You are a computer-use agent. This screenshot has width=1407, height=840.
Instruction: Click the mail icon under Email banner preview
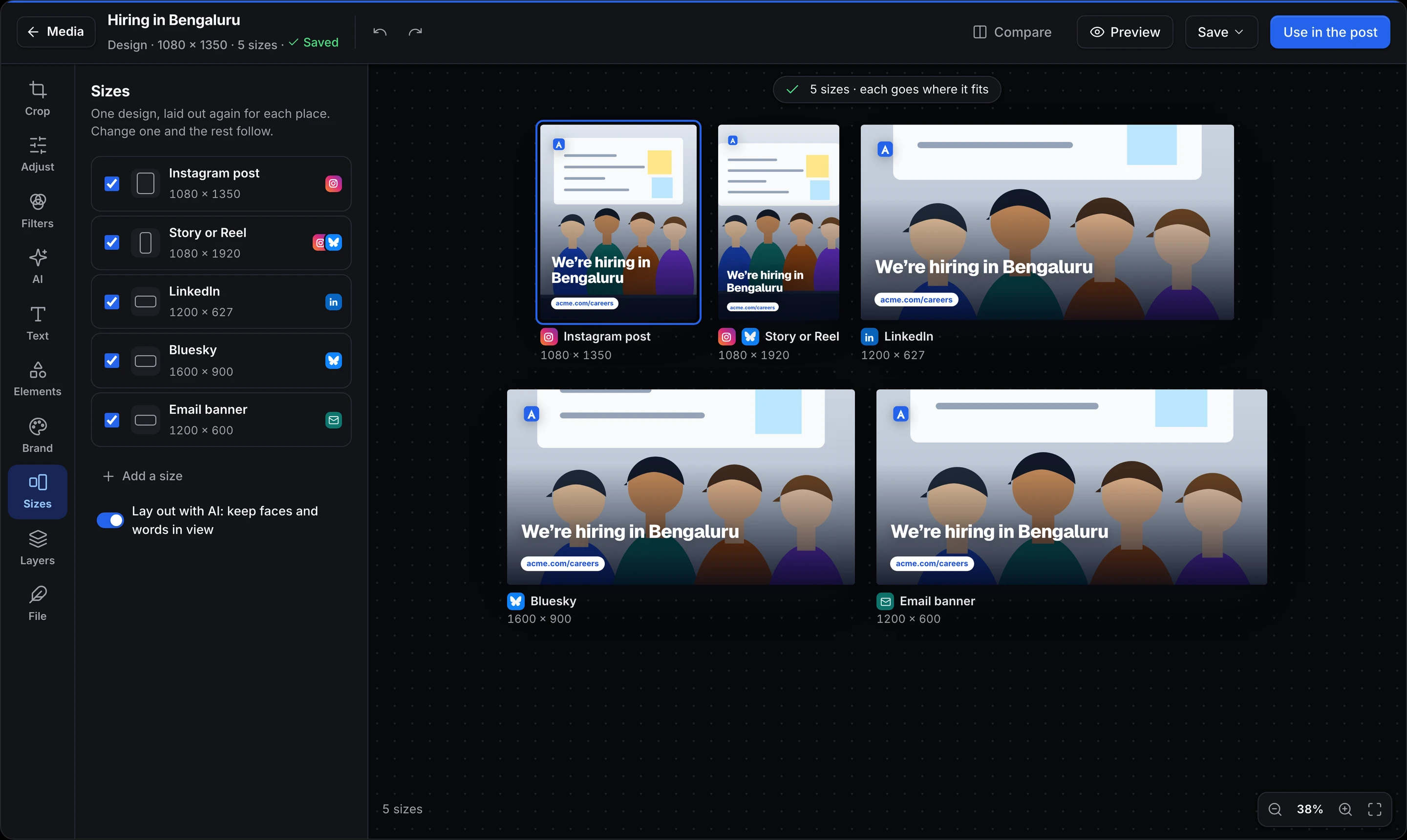[885, 601]
